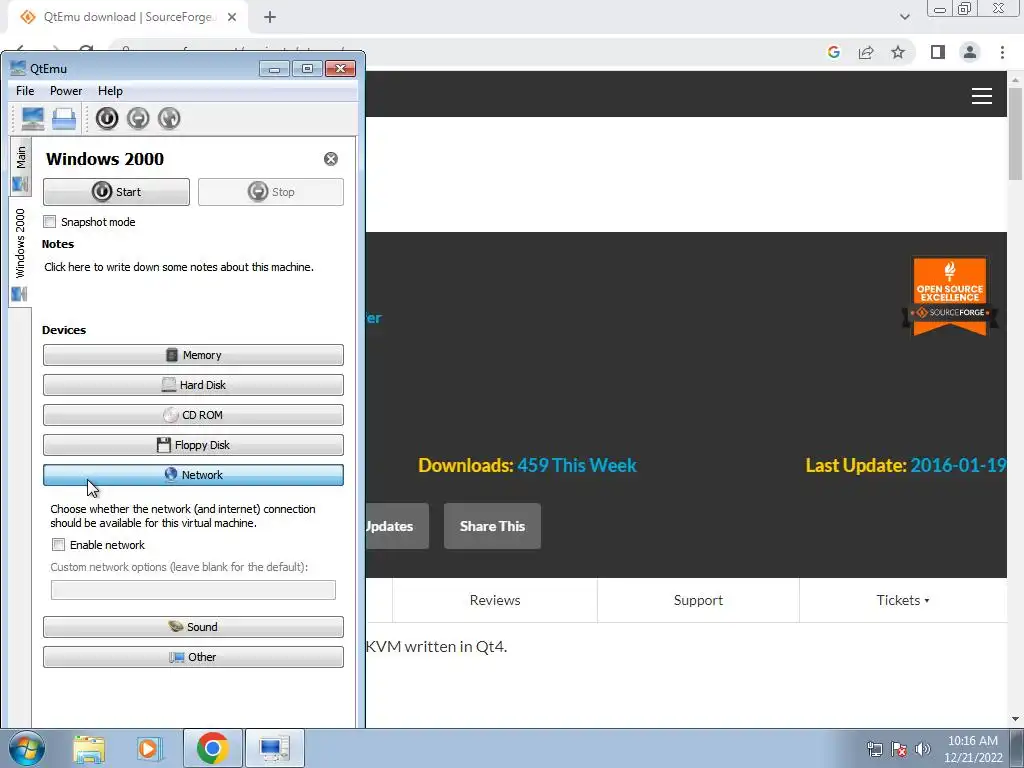Click the open machine toolbar icon in QtEmu
The height and width of the screenshot is (768, 1024).
point(64,119)
